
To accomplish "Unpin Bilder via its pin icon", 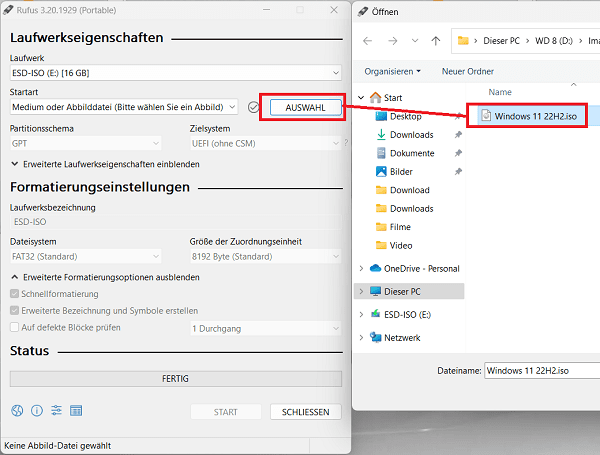I will [x=458, y=171].
